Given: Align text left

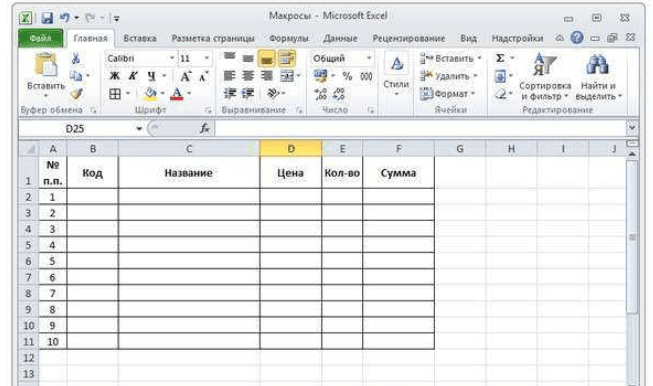Looking at the screenshot, I should [229, 76].
